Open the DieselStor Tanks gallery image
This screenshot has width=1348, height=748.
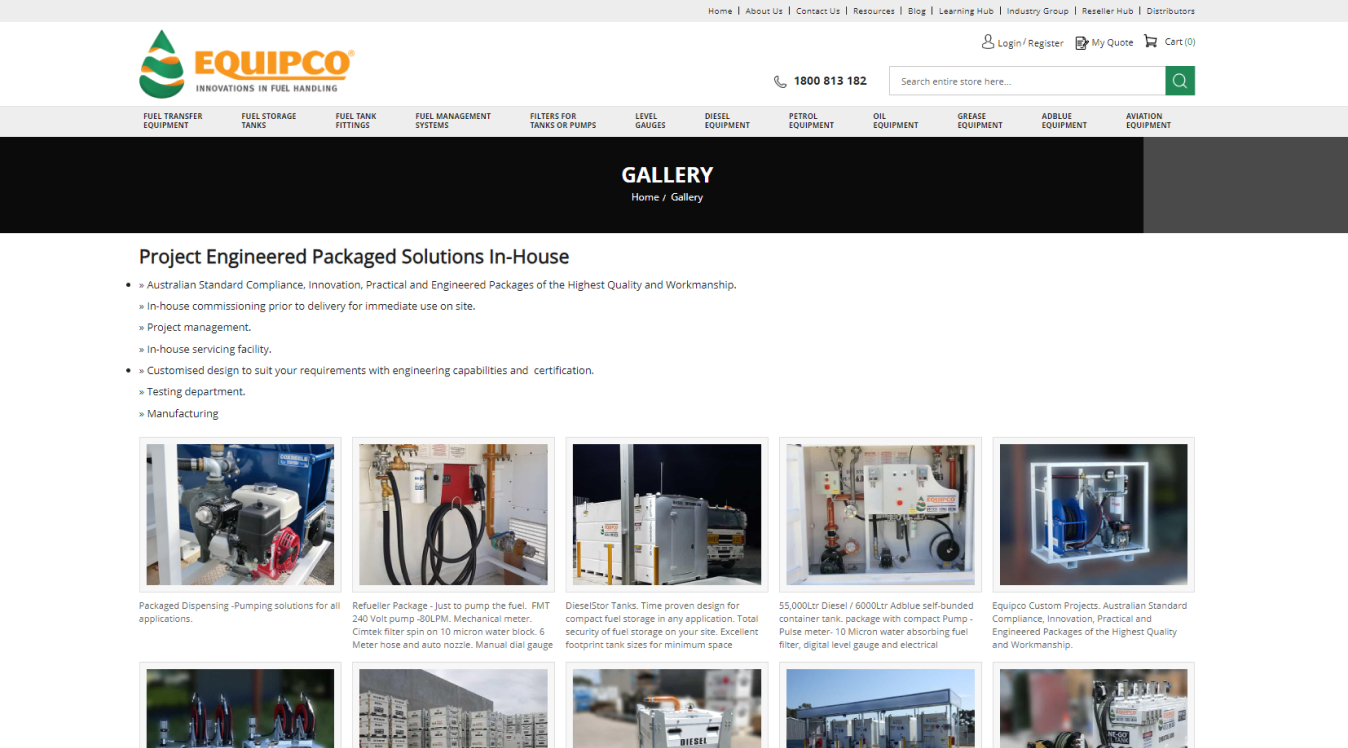[667, 514]
